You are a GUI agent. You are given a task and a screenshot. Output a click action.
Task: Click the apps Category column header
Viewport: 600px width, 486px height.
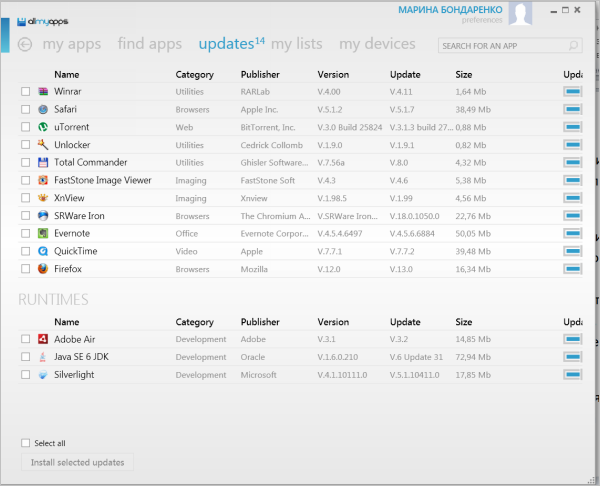pos(194,75)
